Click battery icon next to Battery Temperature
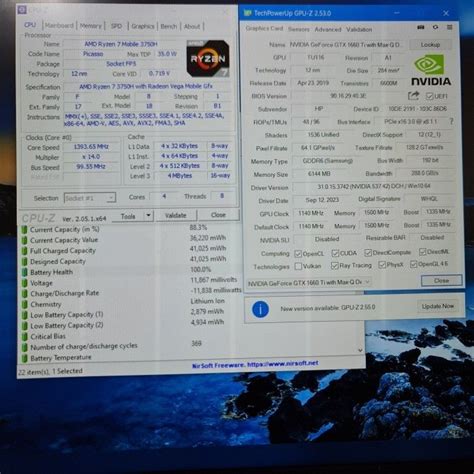The image size is (474, 474). 24,358
